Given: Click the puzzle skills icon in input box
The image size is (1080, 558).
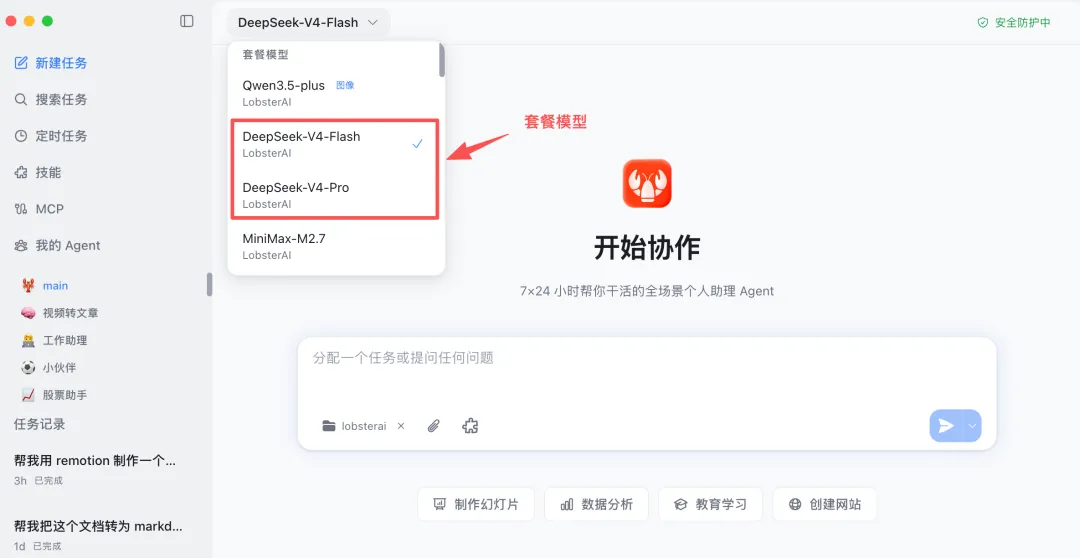Looking at the screenshot, I should (x=470, y=426).
